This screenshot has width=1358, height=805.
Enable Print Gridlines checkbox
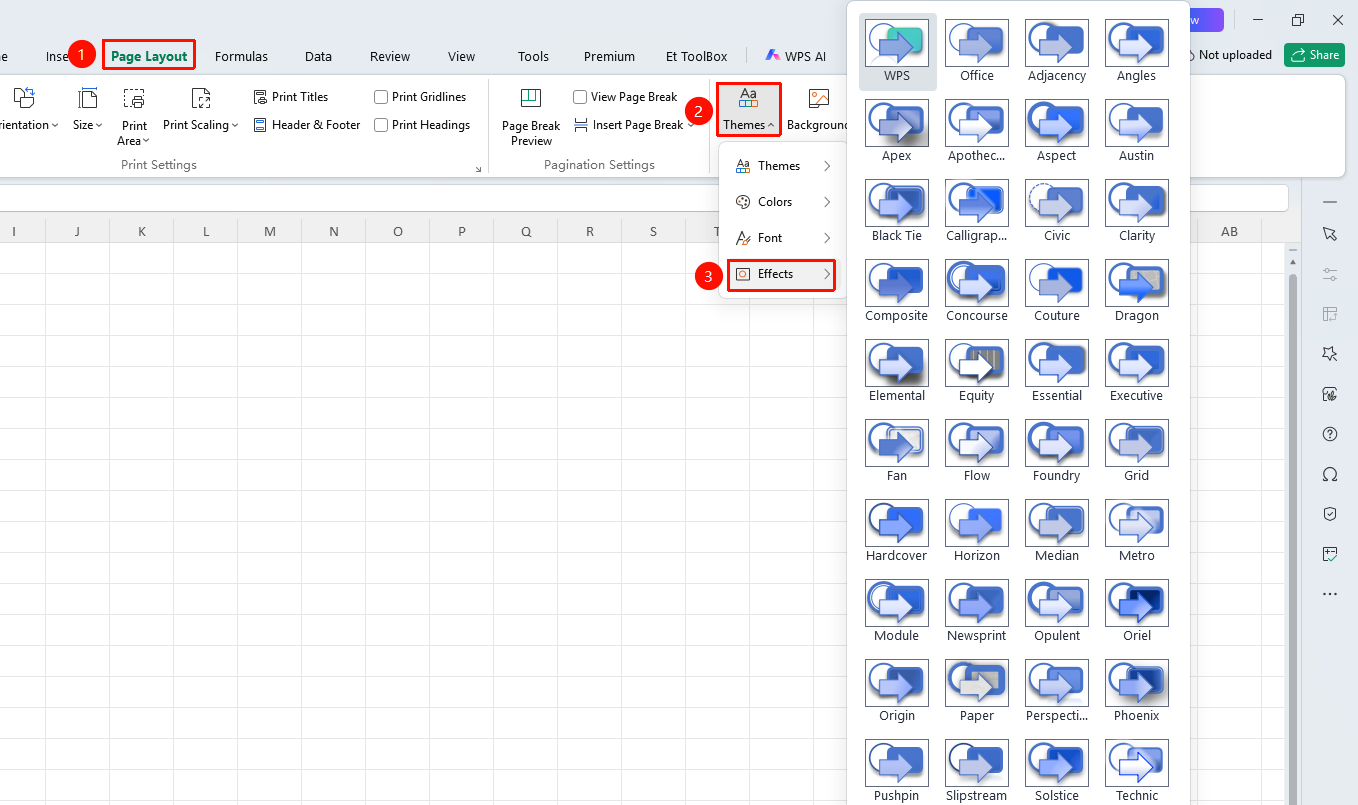(x=381, y=97)
